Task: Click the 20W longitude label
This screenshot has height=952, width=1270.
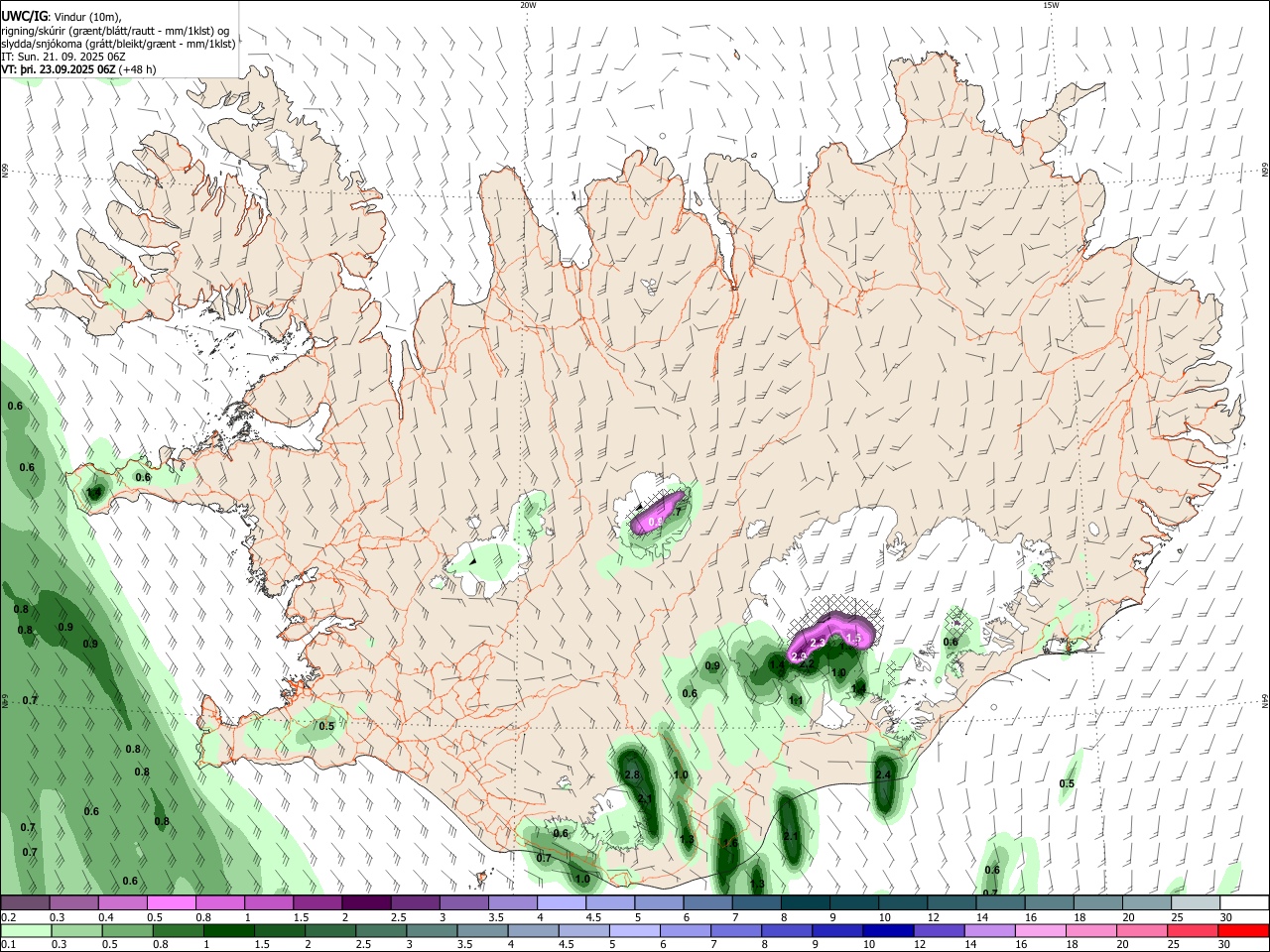Action: point(528,5)
